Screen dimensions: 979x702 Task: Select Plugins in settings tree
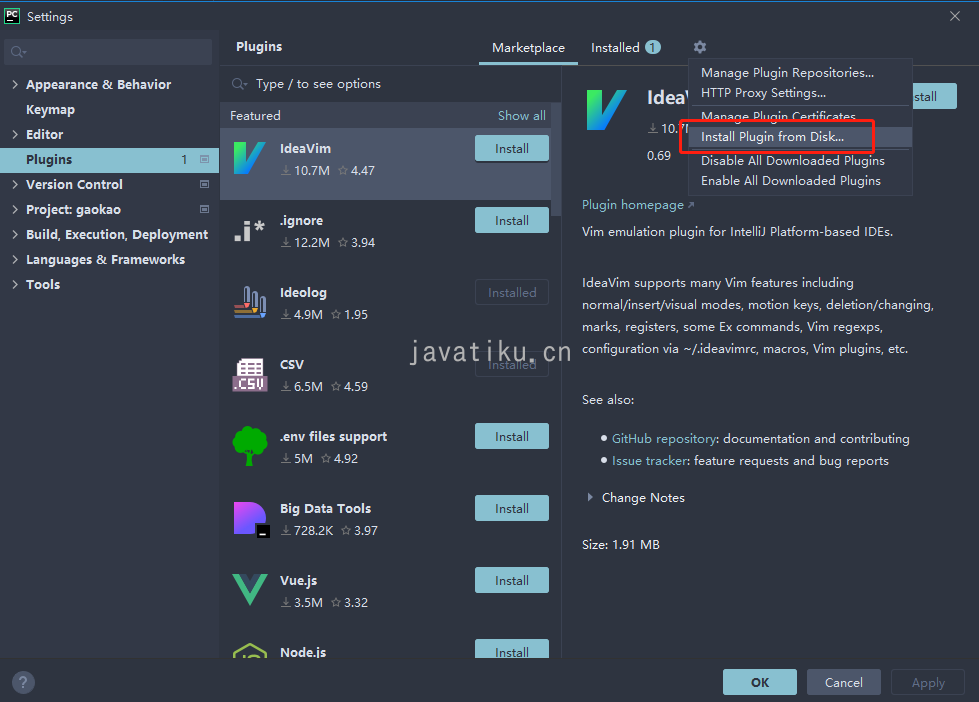[109, 159]
